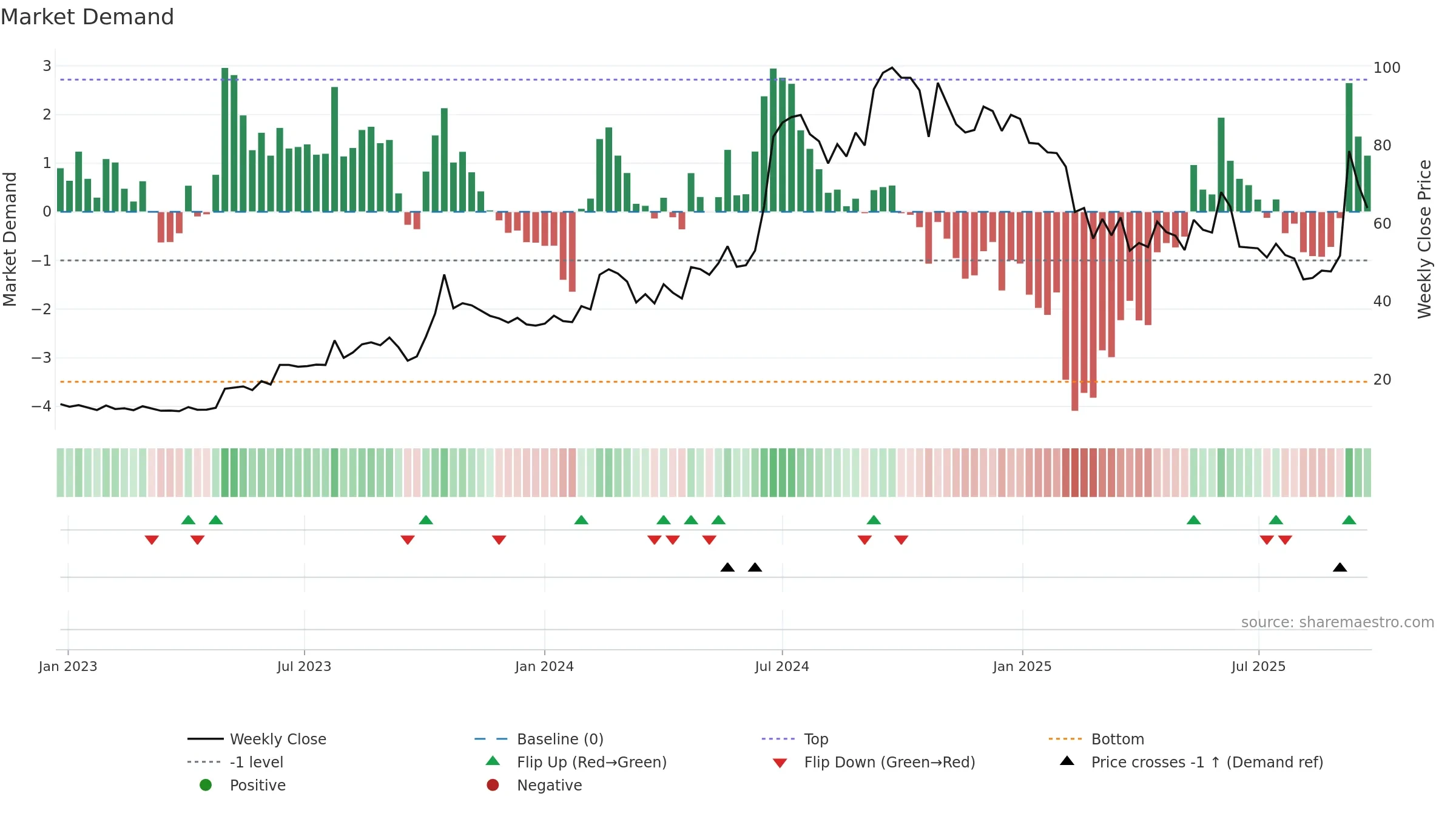Click red triangle icon in Flip Down legend
1456x819 pixels.
pos(780,763)
